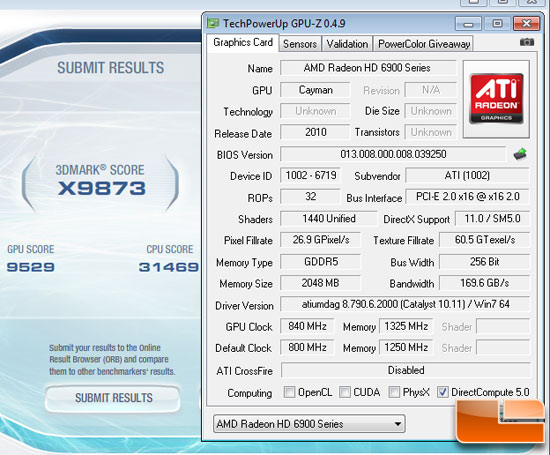Click the Driver Version field value
The width and height of the screenshot is (550, 455).
click(405, 304)
